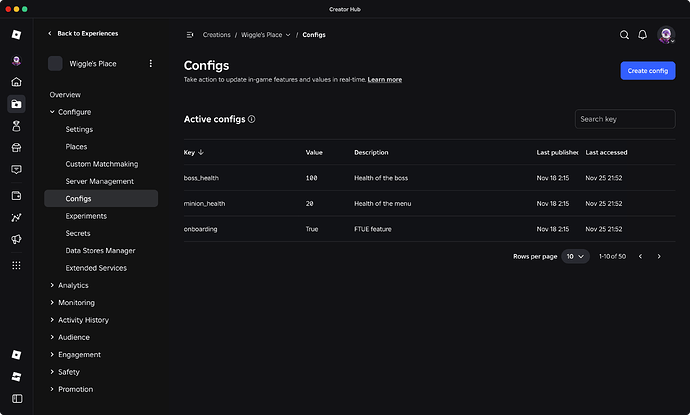This screenshot has height=415, width=690.
Task: Click the nine-dot apps grid icon
Action: coord(16,265)
